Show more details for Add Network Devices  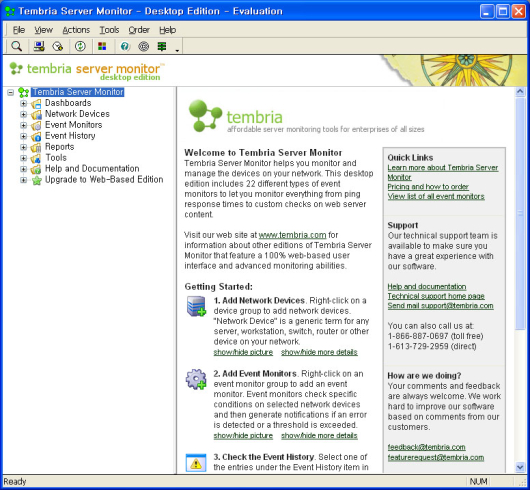click(x=319, y=352)
